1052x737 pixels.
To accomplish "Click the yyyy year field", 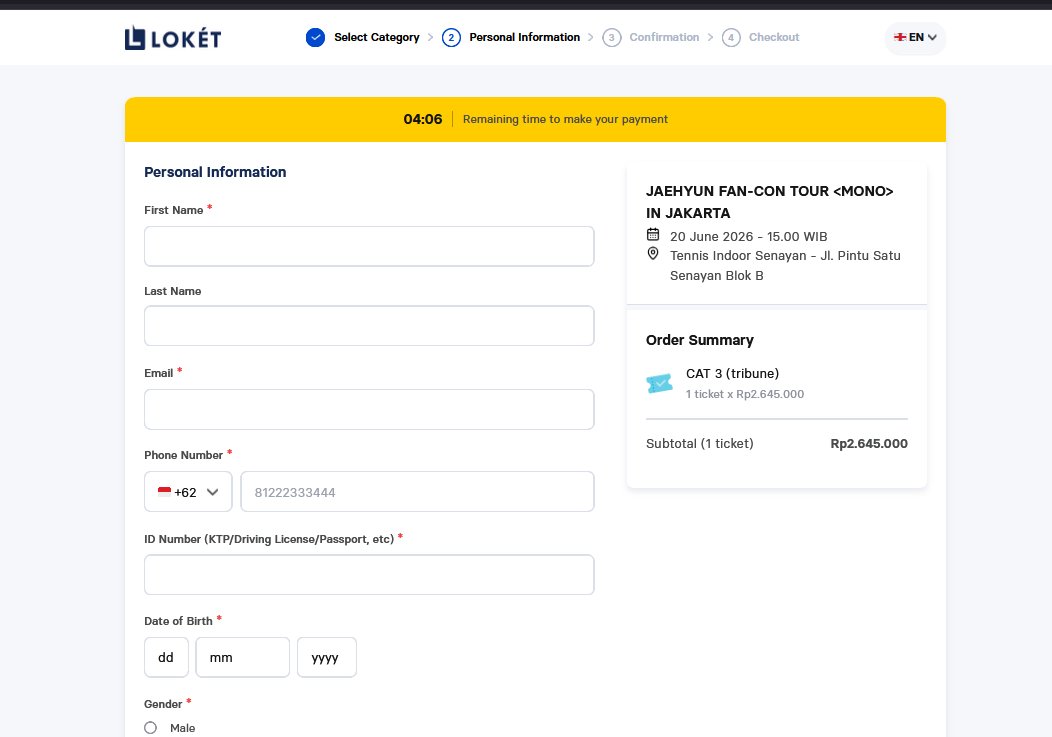I will 327,657.
